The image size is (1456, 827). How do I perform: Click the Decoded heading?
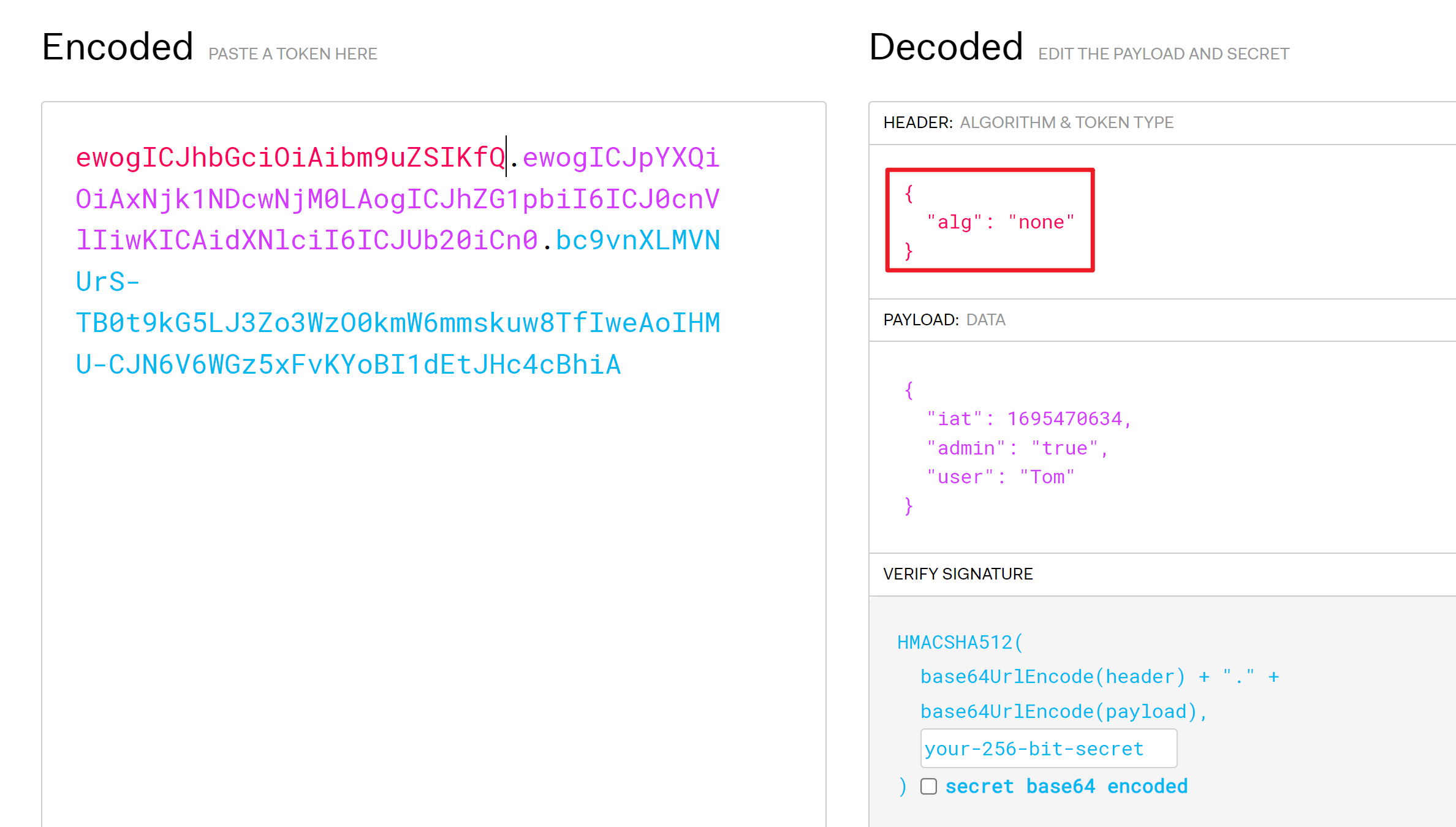(x=946, y=47)
